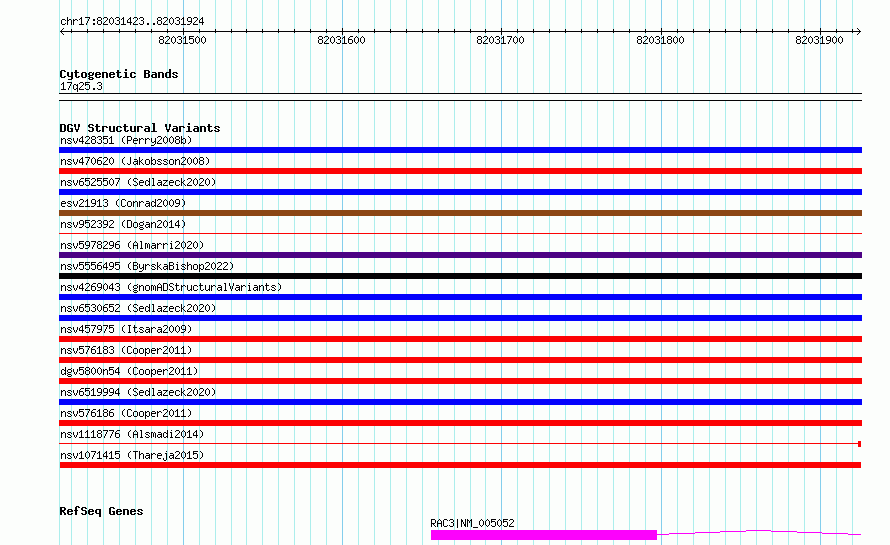Click the purple bar under nsv5978296
This screenshot has width=890, height=545.
click(x=460, y=255)
